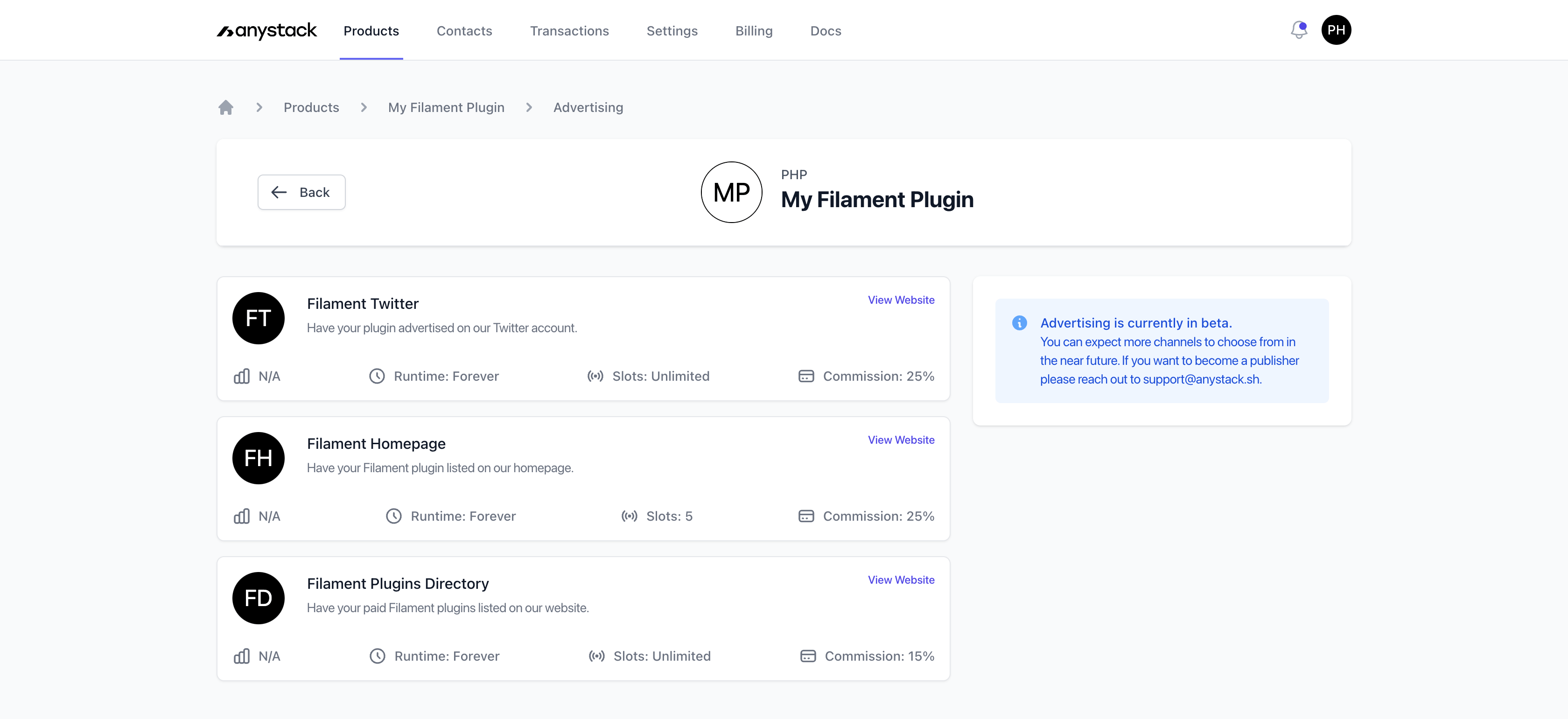Click the clock icon in Plugins Directory card

[x=378, y=656]
